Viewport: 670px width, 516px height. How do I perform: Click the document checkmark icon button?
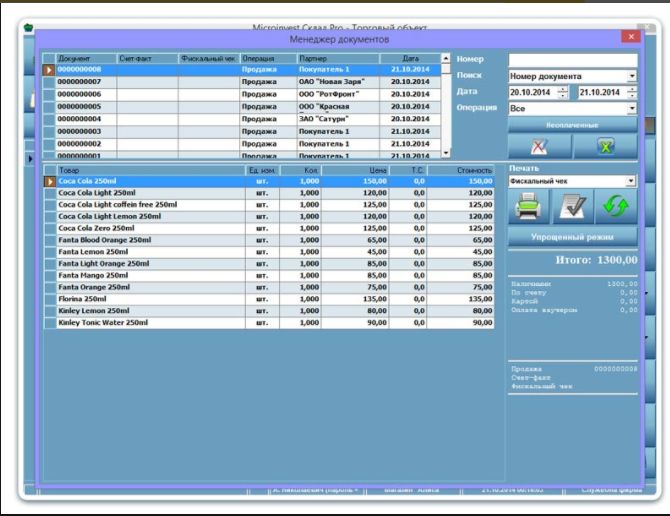click(x=573, y=207)
